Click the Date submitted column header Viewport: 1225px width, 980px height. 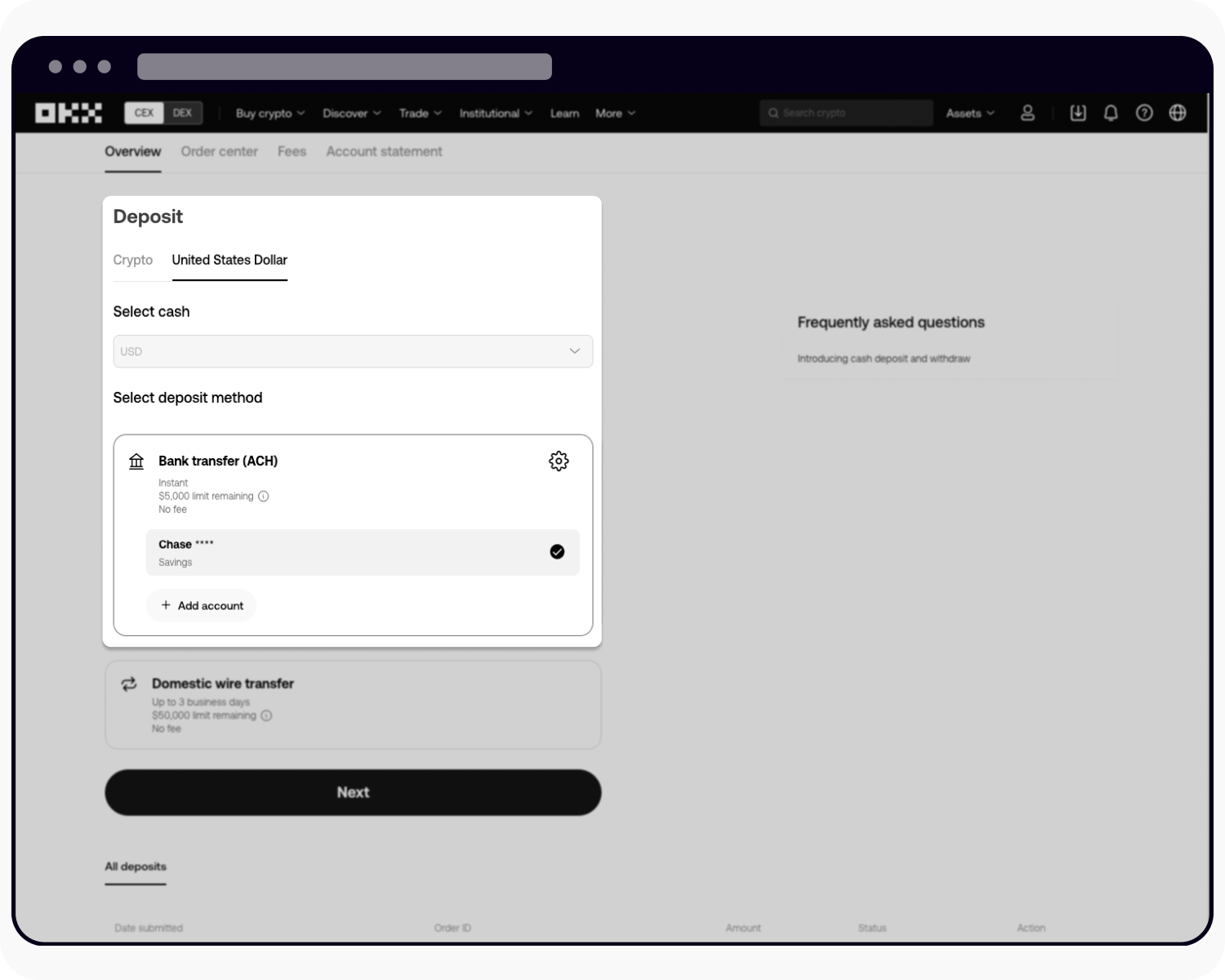pyautogui.click(x=149, y=928)
